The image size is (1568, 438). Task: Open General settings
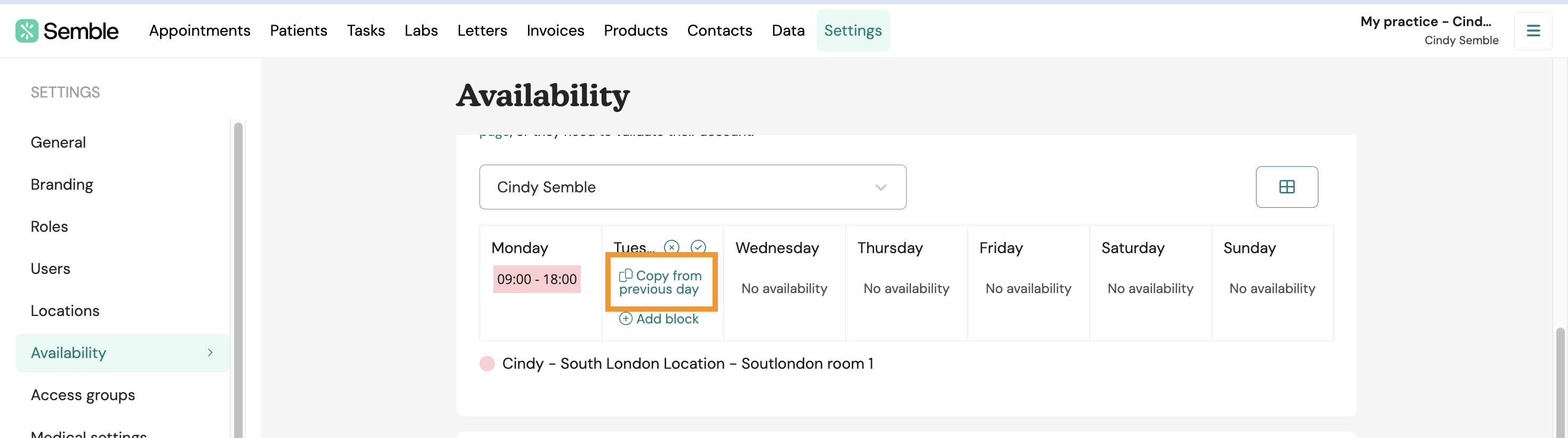coord(59,142)
